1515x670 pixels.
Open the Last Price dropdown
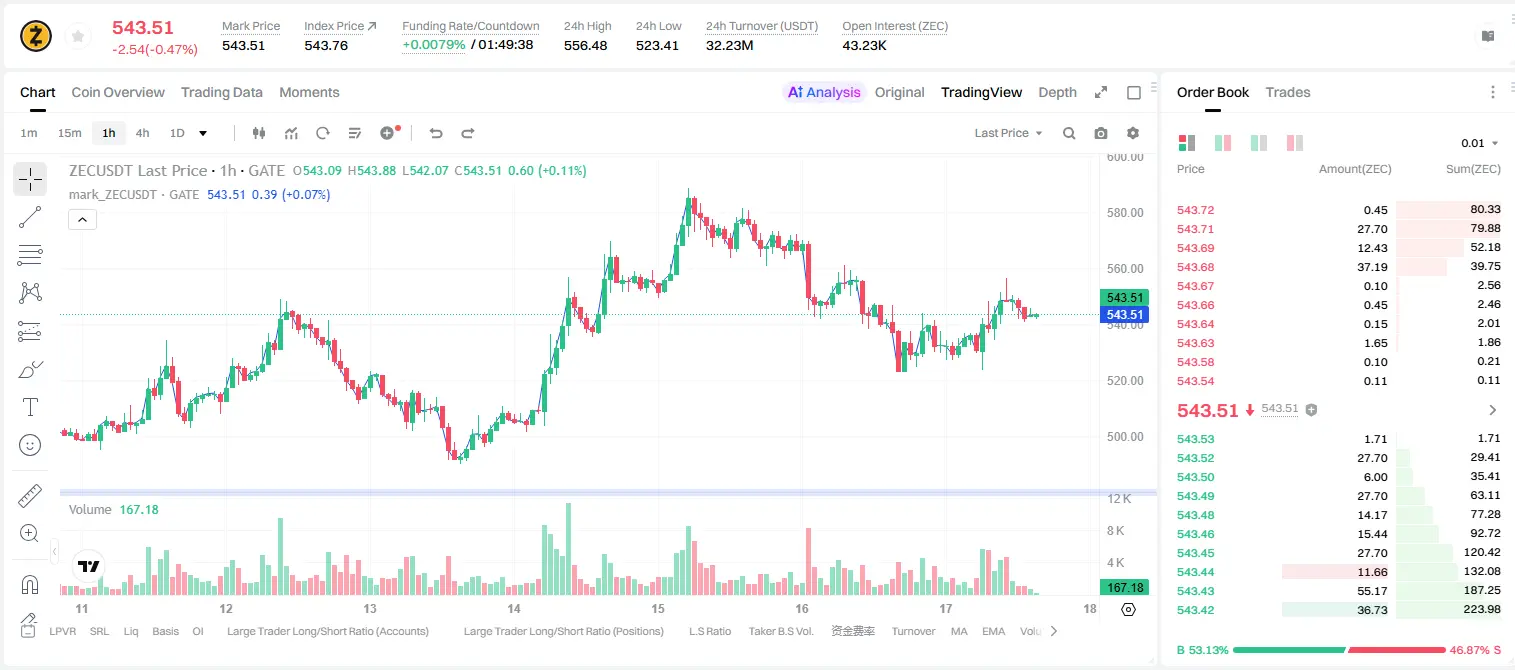tap(1008, 133)
